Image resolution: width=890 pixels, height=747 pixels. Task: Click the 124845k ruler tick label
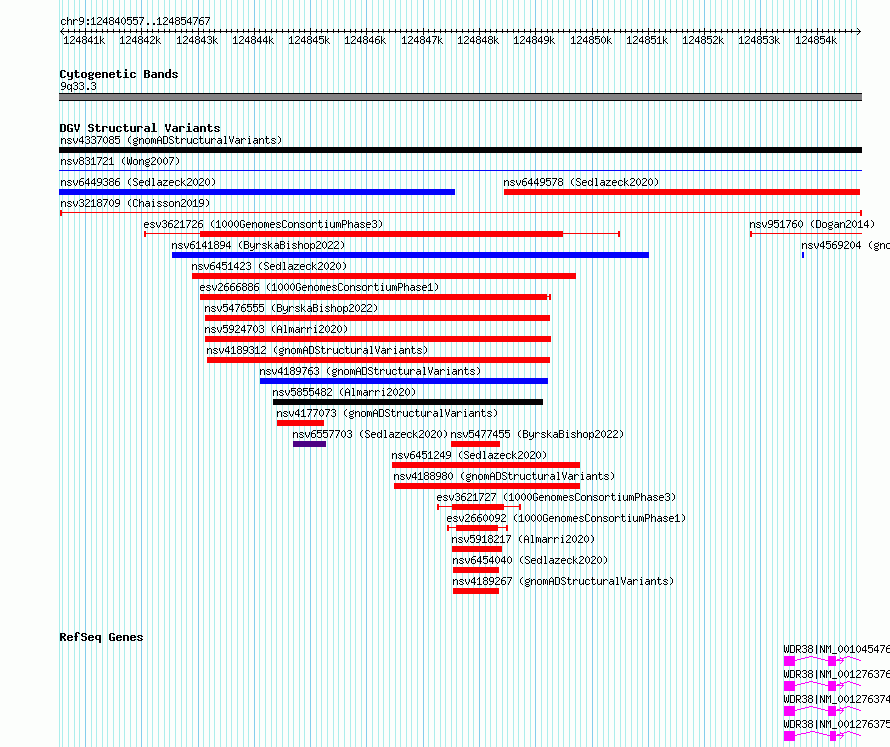pos(309,40)
